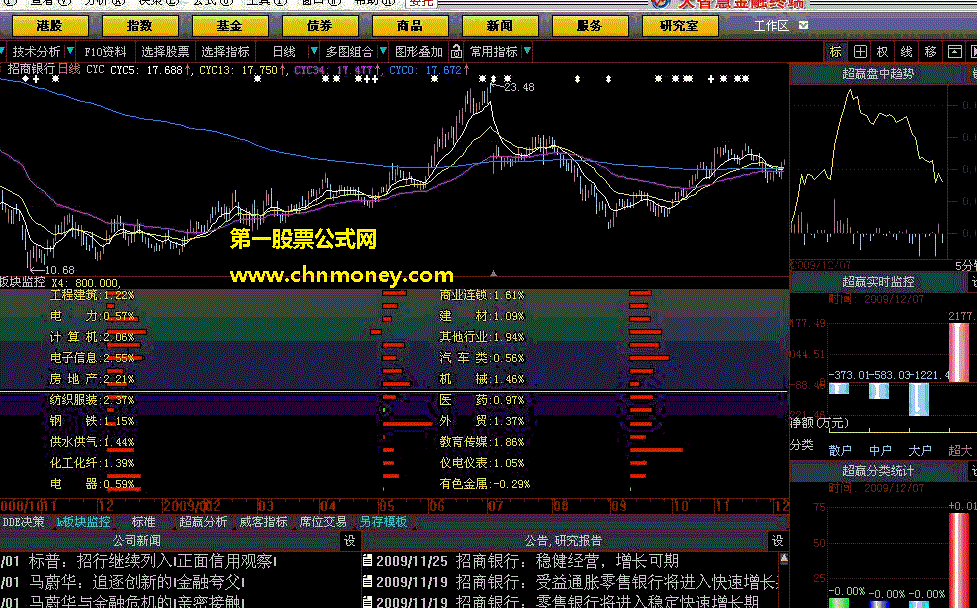Switch to the 板块监控 tab
The image size is (977, 608).
tap(83, 522)
